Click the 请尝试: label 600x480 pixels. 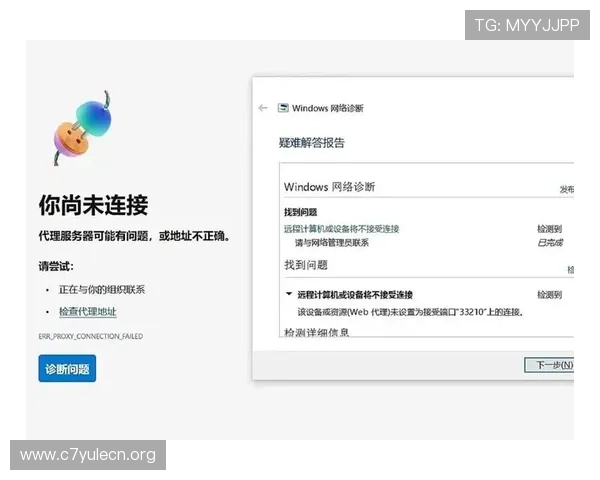(x=56, y=266)
